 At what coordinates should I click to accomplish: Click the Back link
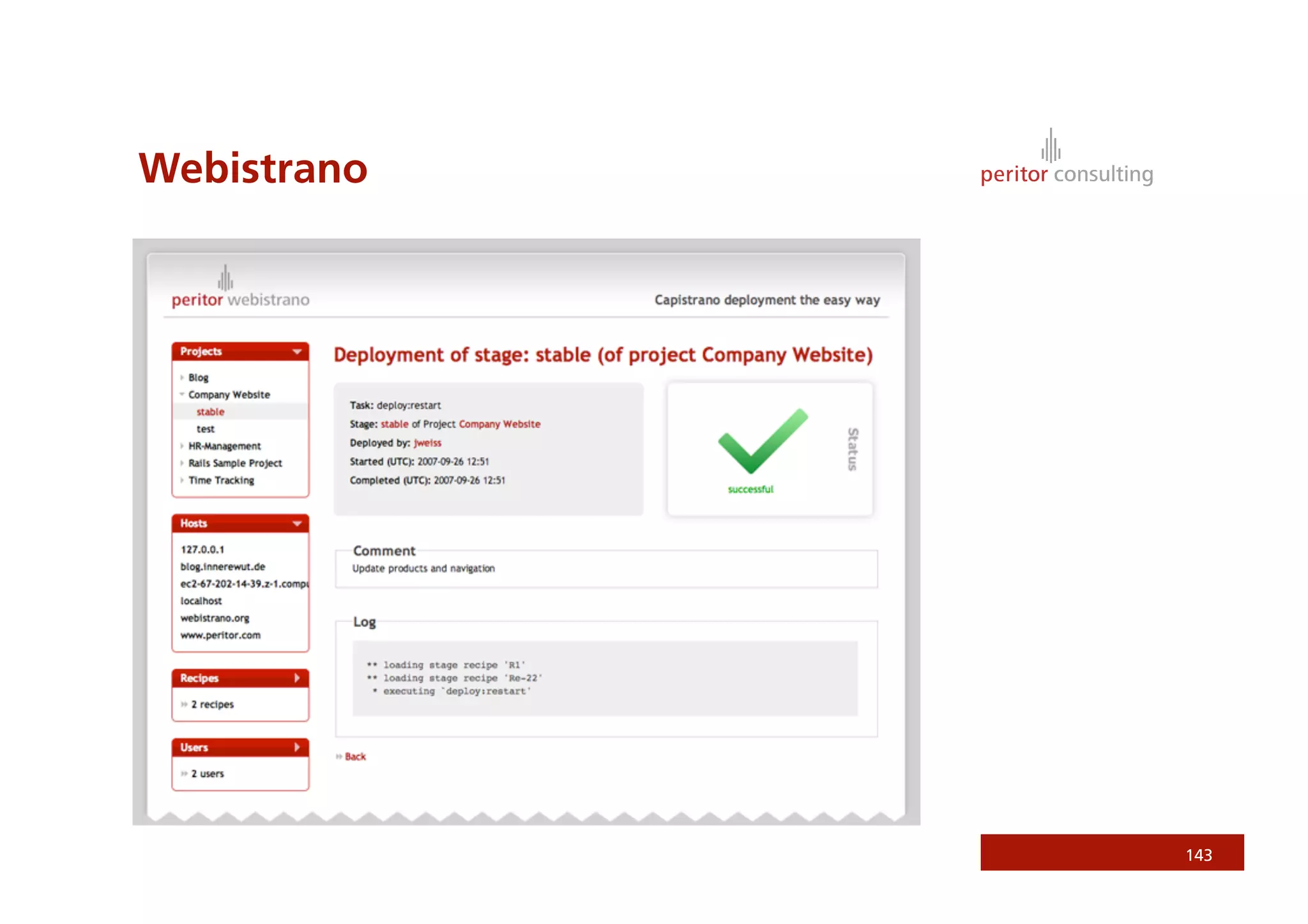(356, 757)
